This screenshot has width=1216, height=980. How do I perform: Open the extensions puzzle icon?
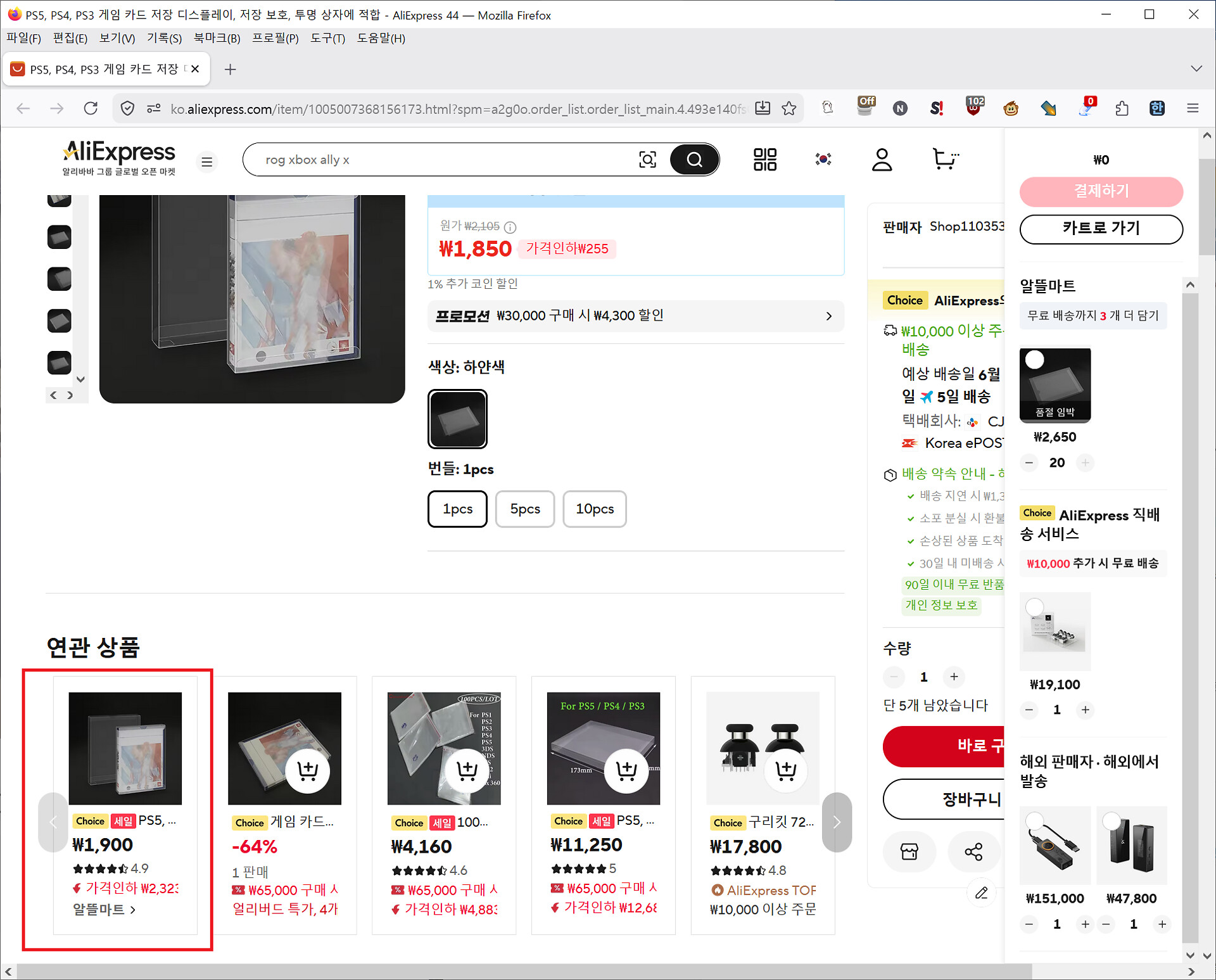coord(1122,108)
